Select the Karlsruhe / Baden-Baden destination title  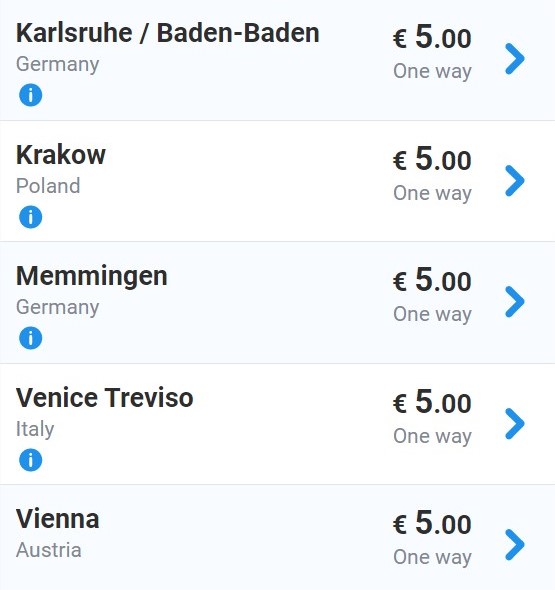[x=167, y=33]
